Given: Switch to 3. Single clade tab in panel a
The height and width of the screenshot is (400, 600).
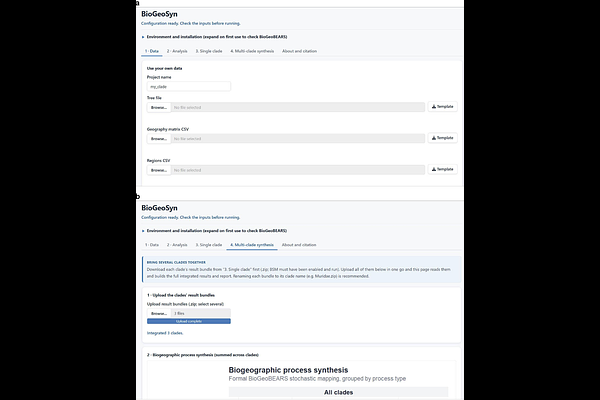Looking at the screenshot, I should click(209, 51).
